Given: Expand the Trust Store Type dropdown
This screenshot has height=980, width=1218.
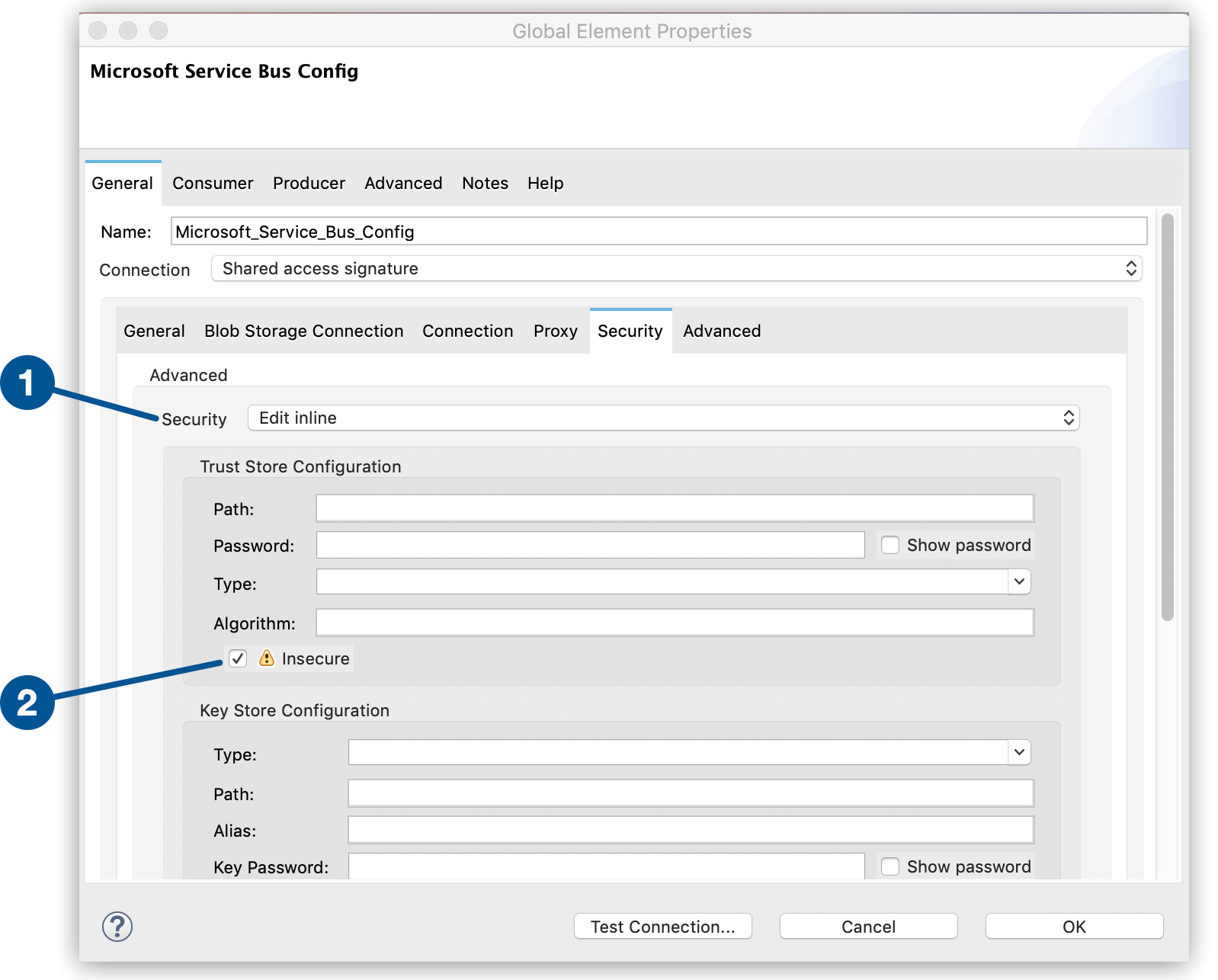Looking at the screenshot, I should coord(1018,582).
